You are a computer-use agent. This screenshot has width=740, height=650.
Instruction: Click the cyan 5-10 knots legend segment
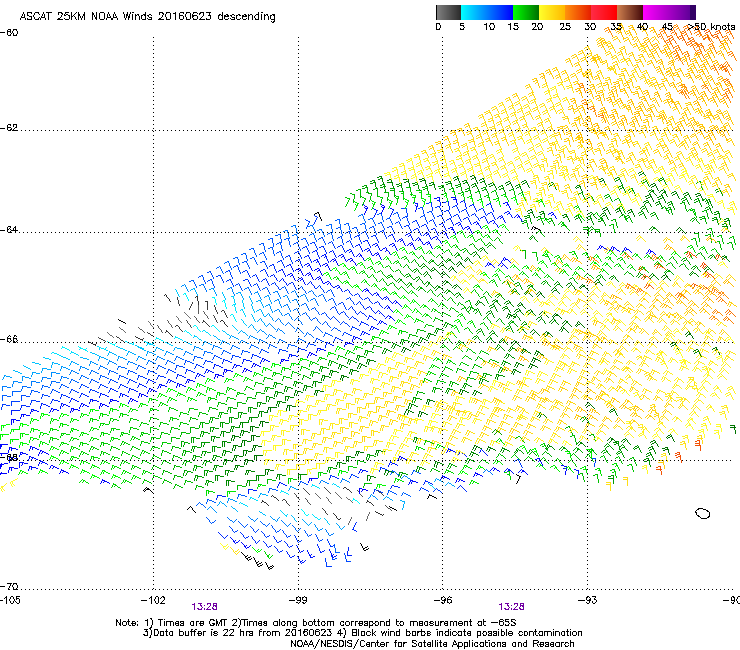473,12
